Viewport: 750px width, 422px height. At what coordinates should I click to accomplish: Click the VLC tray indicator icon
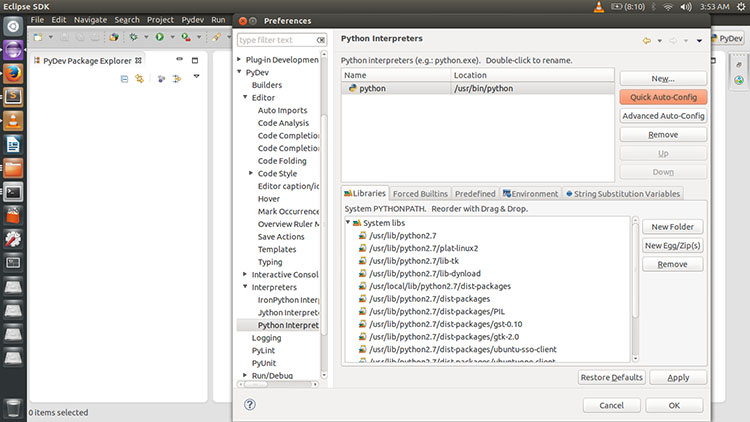(598, 7)
